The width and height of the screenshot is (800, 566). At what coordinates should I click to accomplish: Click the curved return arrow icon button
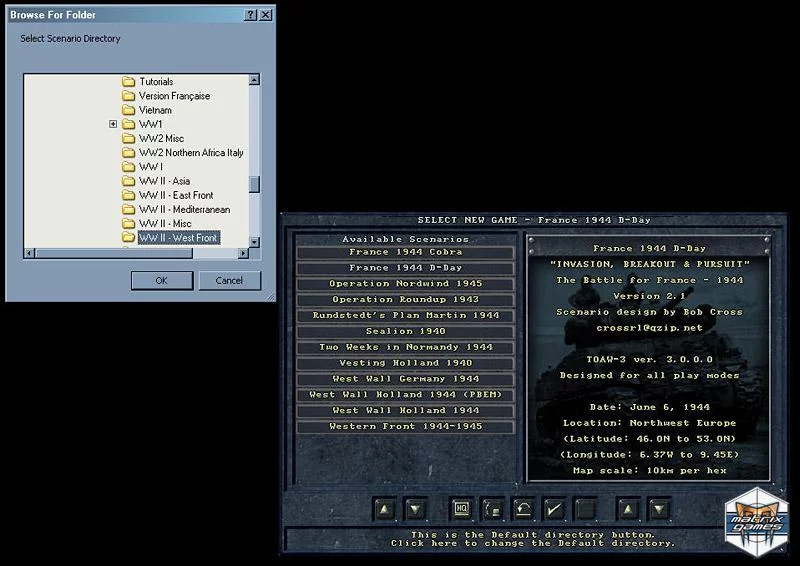point(523,509)
